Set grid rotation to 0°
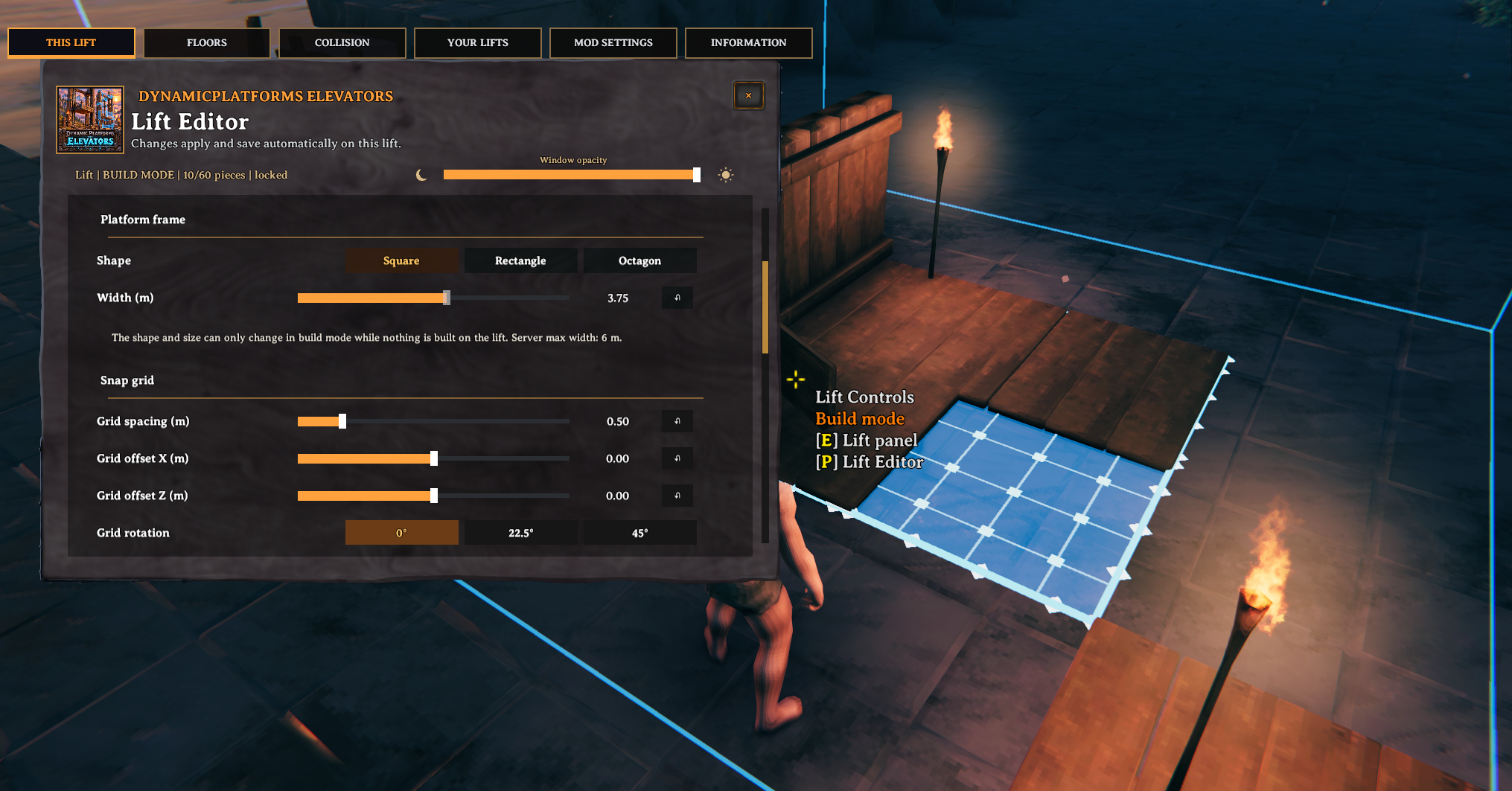Screen dimensions: 1512x791 tap(401, 533)
